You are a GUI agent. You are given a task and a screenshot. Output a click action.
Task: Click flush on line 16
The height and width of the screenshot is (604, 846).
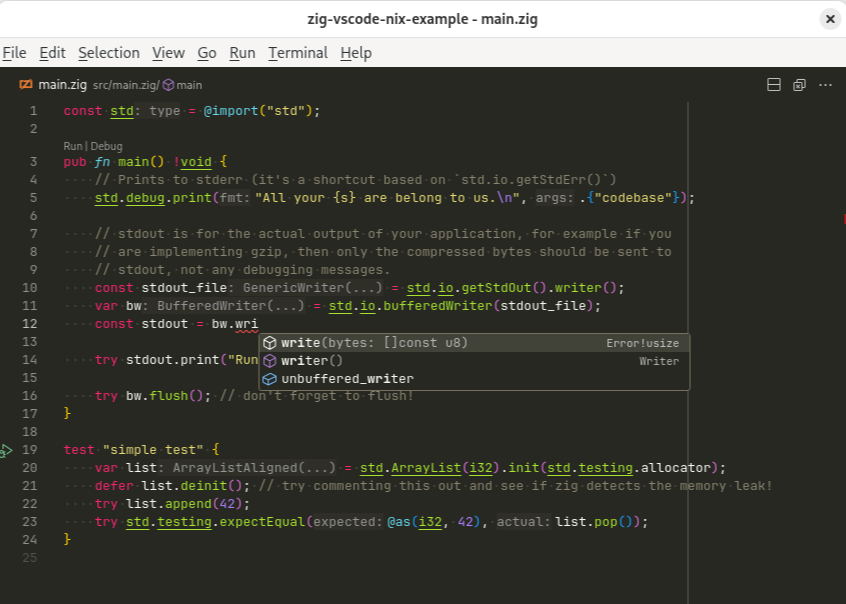pos(169,396)
